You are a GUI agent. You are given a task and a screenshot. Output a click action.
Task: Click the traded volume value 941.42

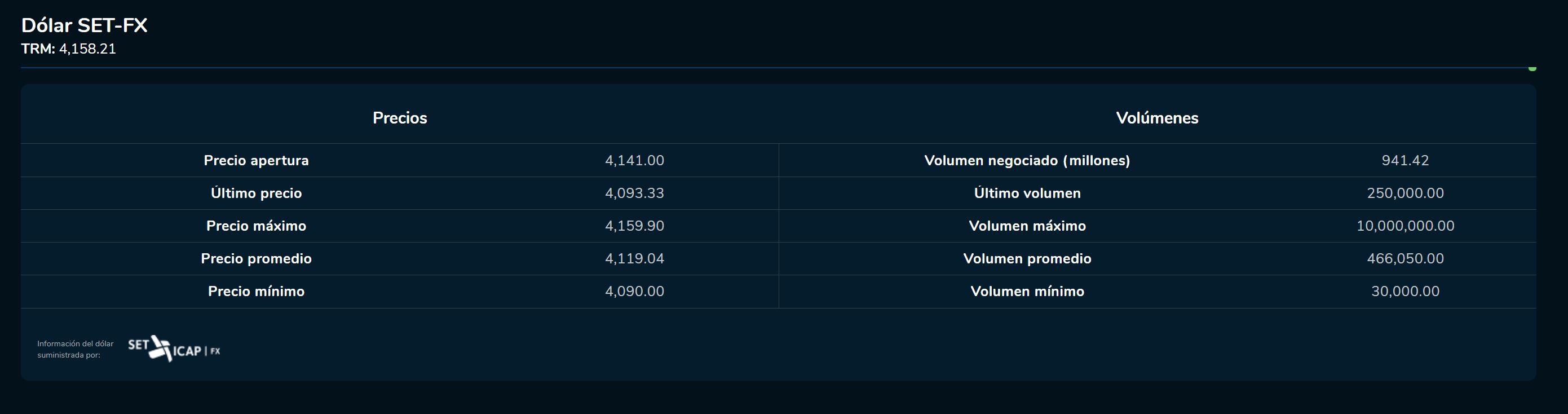point(1405,160)
